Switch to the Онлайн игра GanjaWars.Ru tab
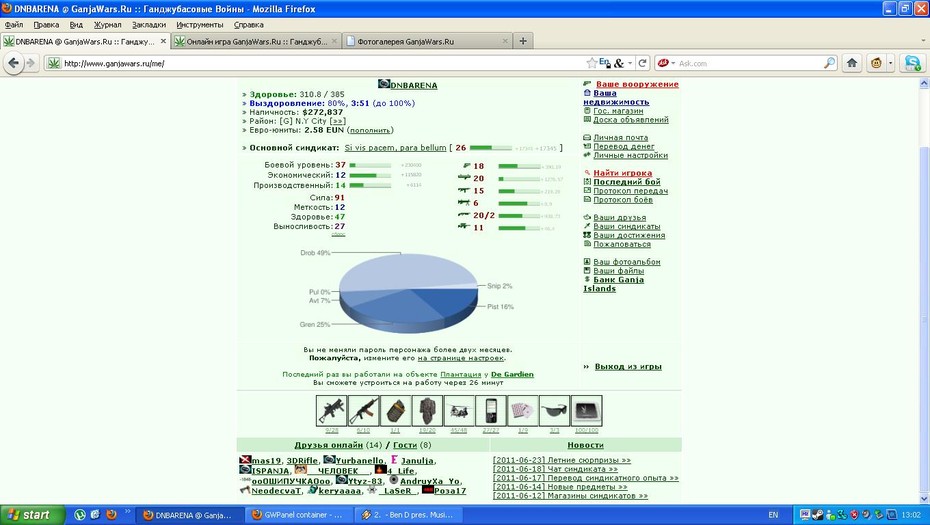This screenshot has height=525, width=930. (x=256, y=42)
